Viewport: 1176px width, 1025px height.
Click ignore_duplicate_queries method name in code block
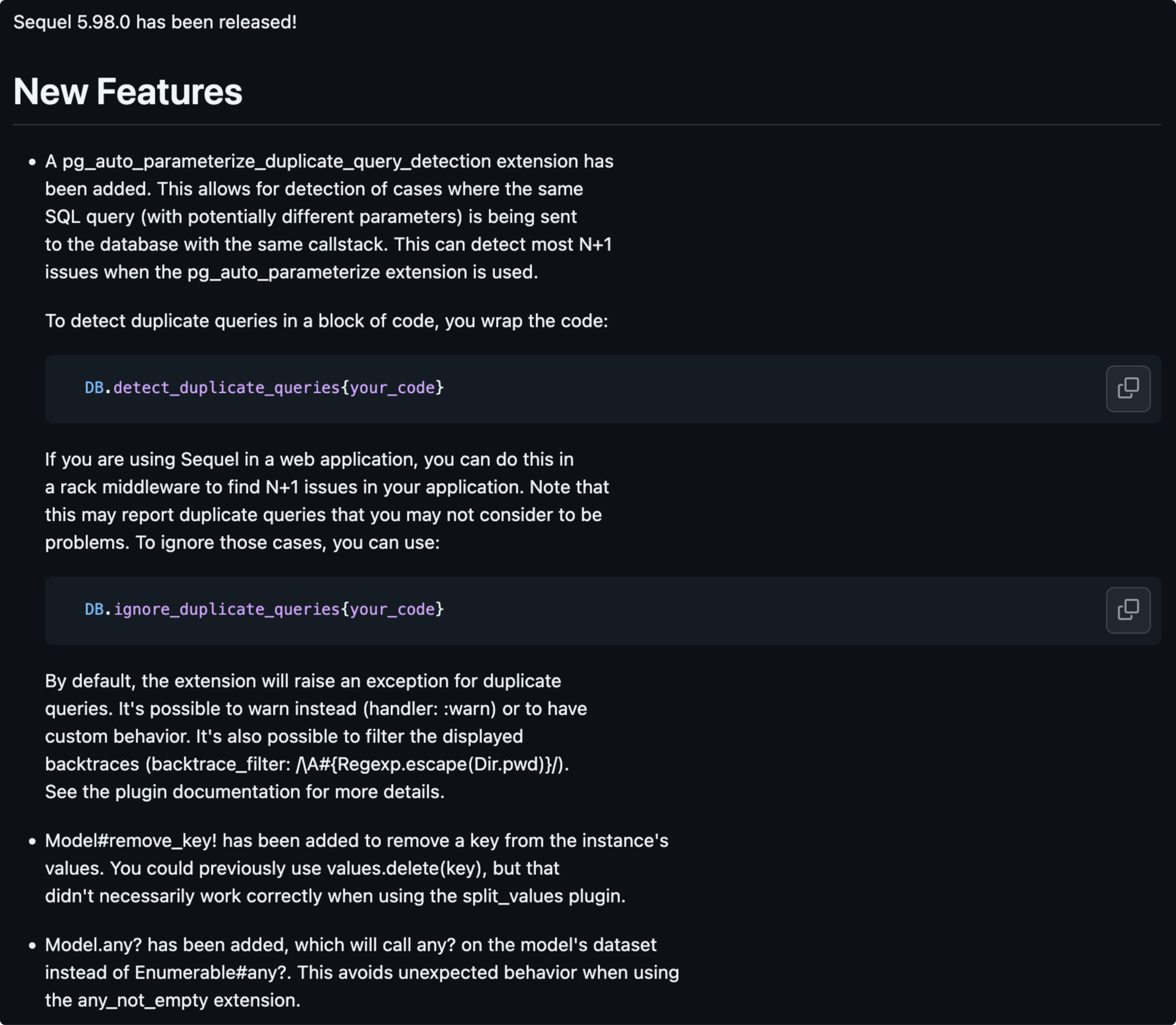(226, 610)
